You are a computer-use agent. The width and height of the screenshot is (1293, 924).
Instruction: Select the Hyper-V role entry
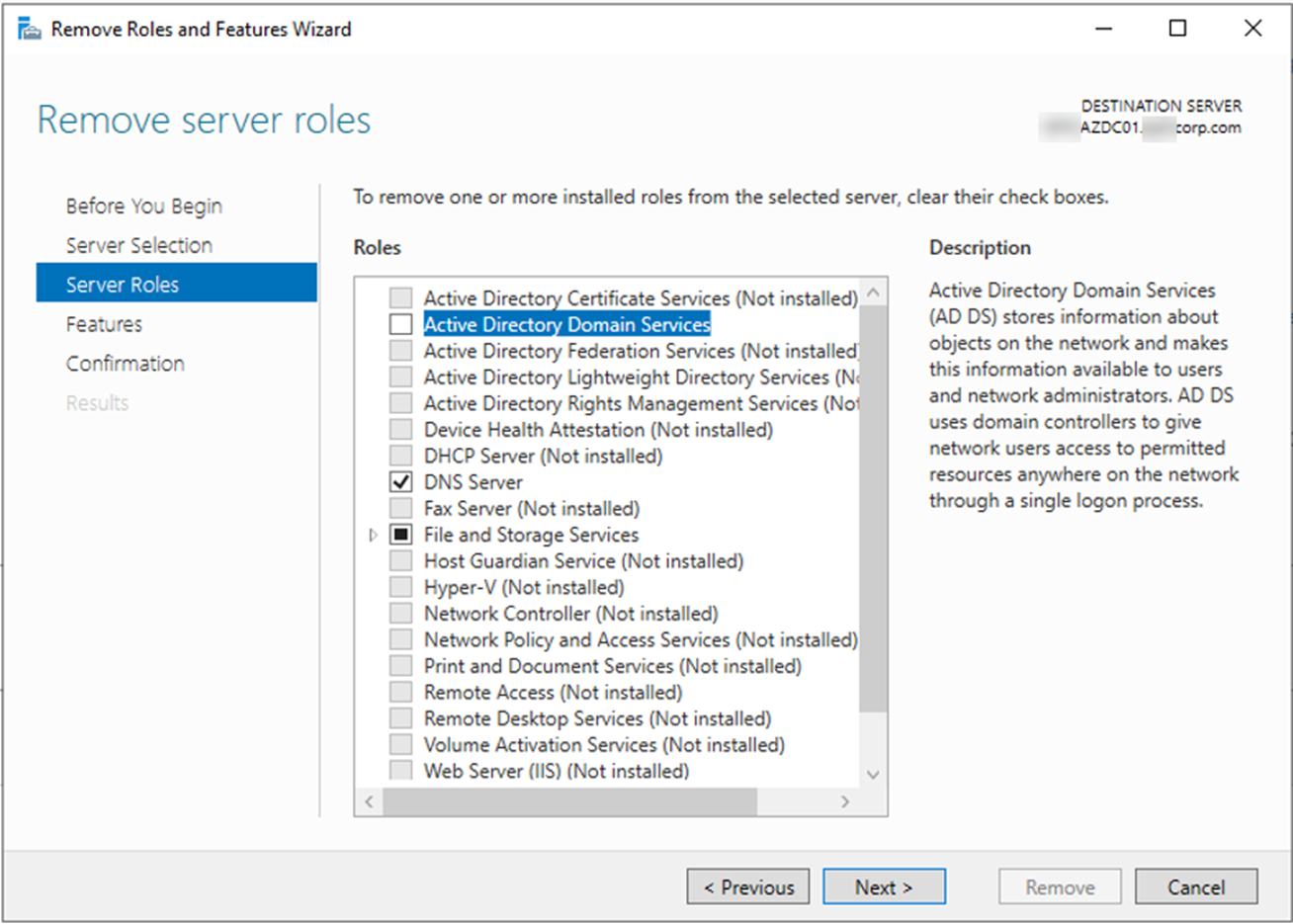(x=523, y=587)
